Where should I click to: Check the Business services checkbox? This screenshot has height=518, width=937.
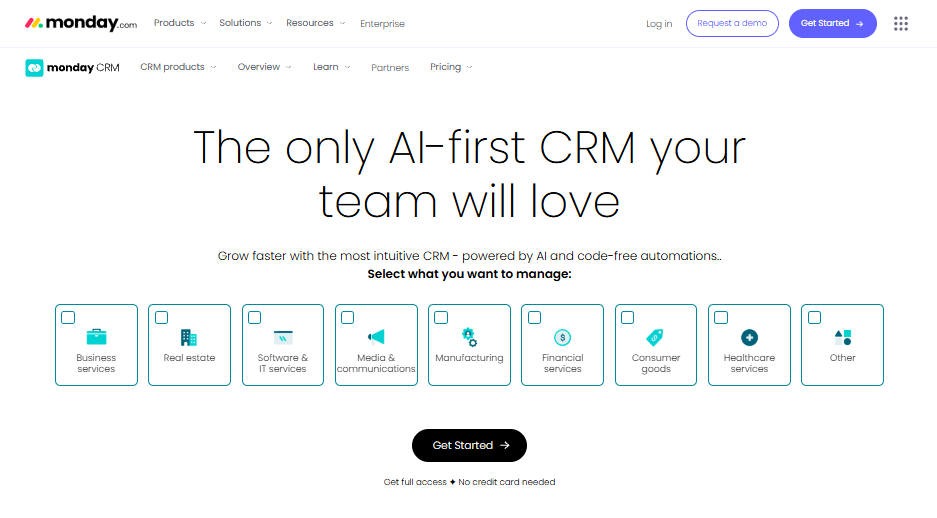tap(68, 317)
